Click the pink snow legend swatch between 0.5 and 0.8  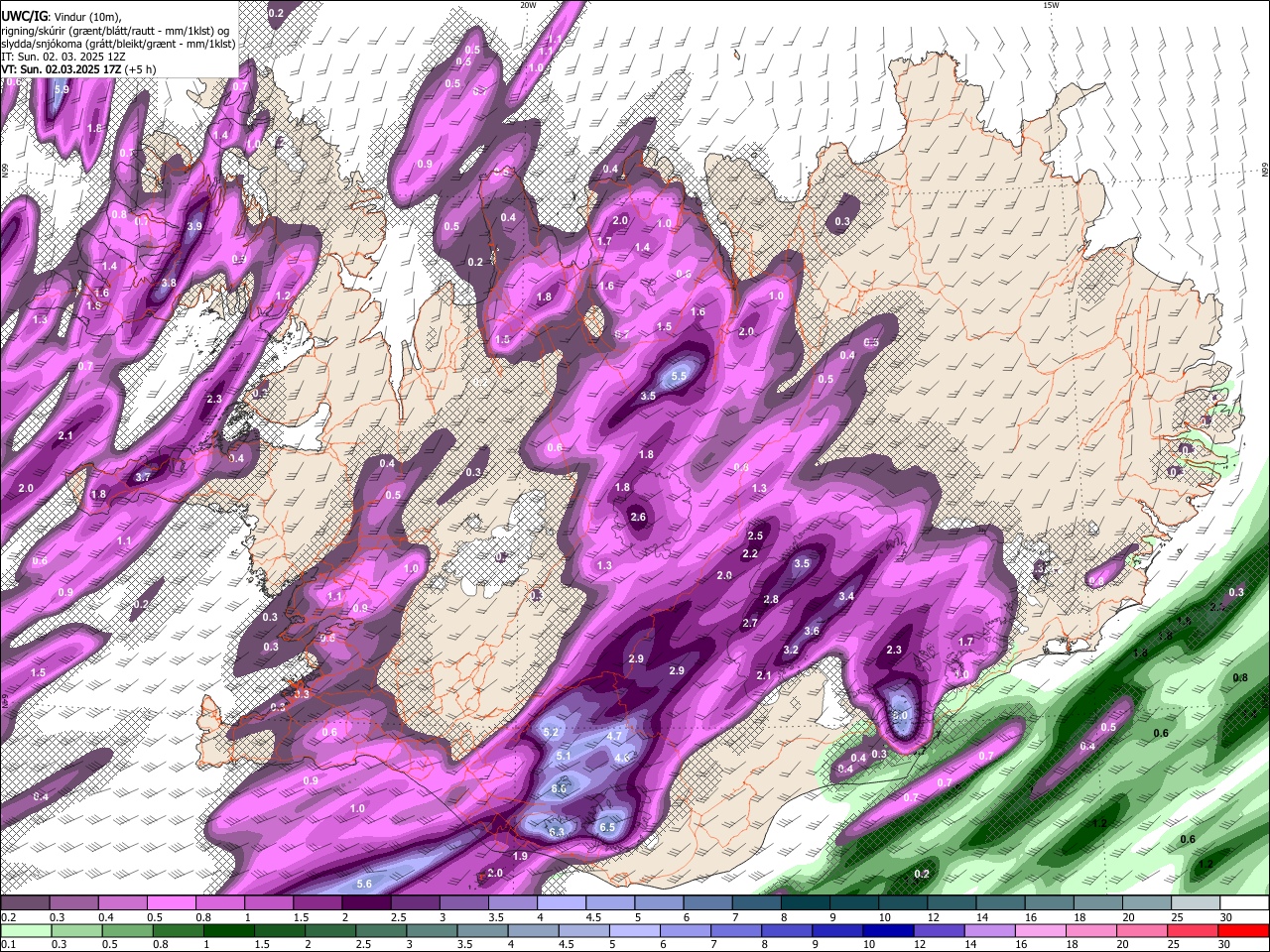point(171,902)
